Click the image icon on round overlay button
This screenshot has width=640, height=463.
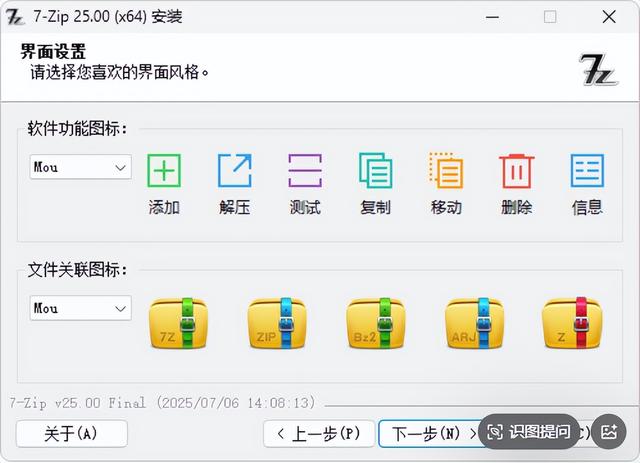609,431
